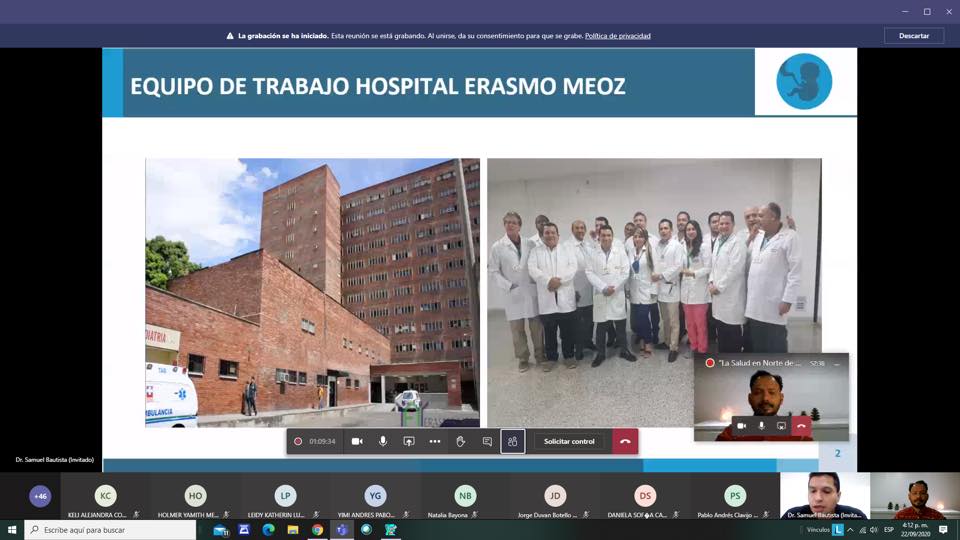Click the hospital building photo on slide

tap(312, 293)
